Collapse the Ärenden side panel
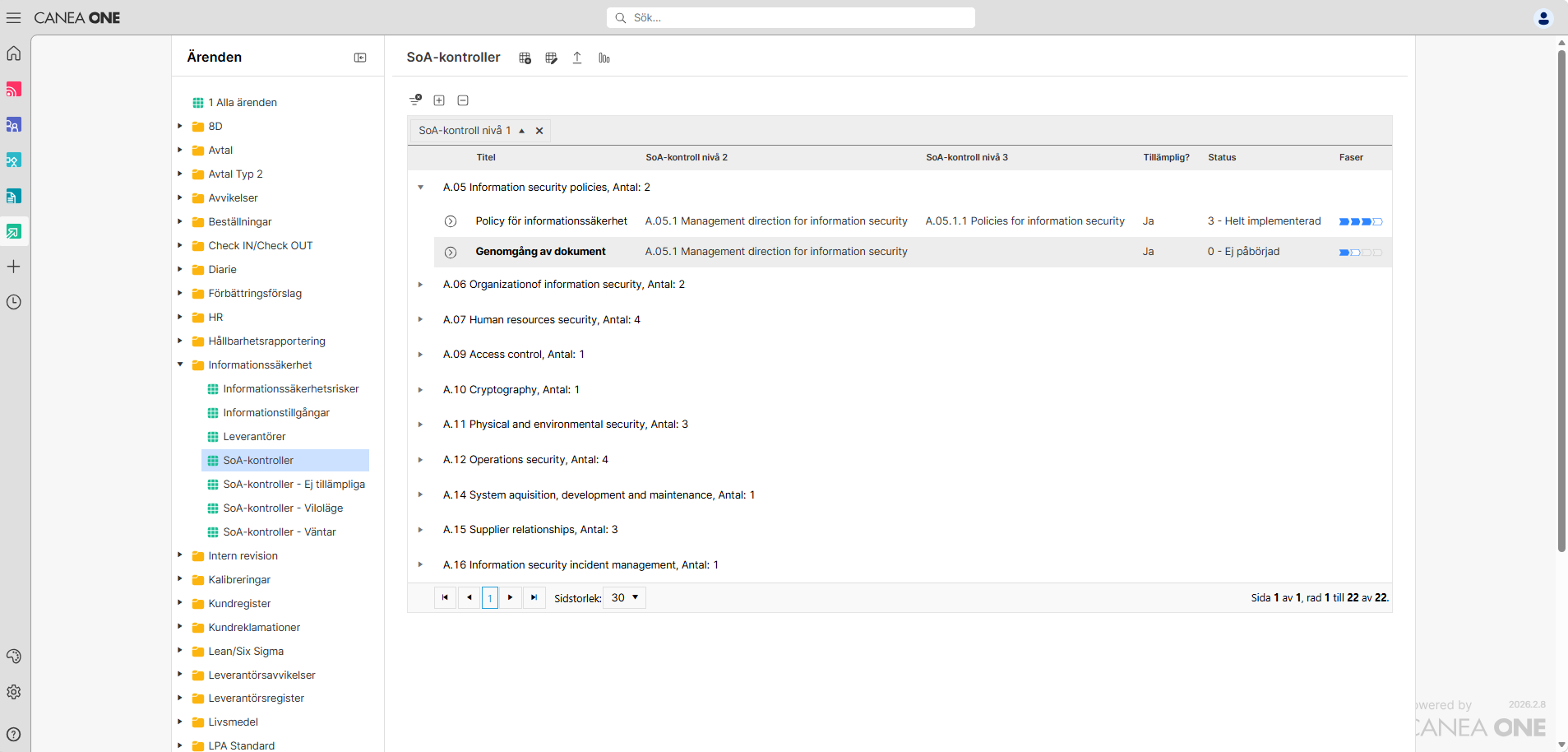The width and height of the screenshot is (1568, 752). [360, 58]
